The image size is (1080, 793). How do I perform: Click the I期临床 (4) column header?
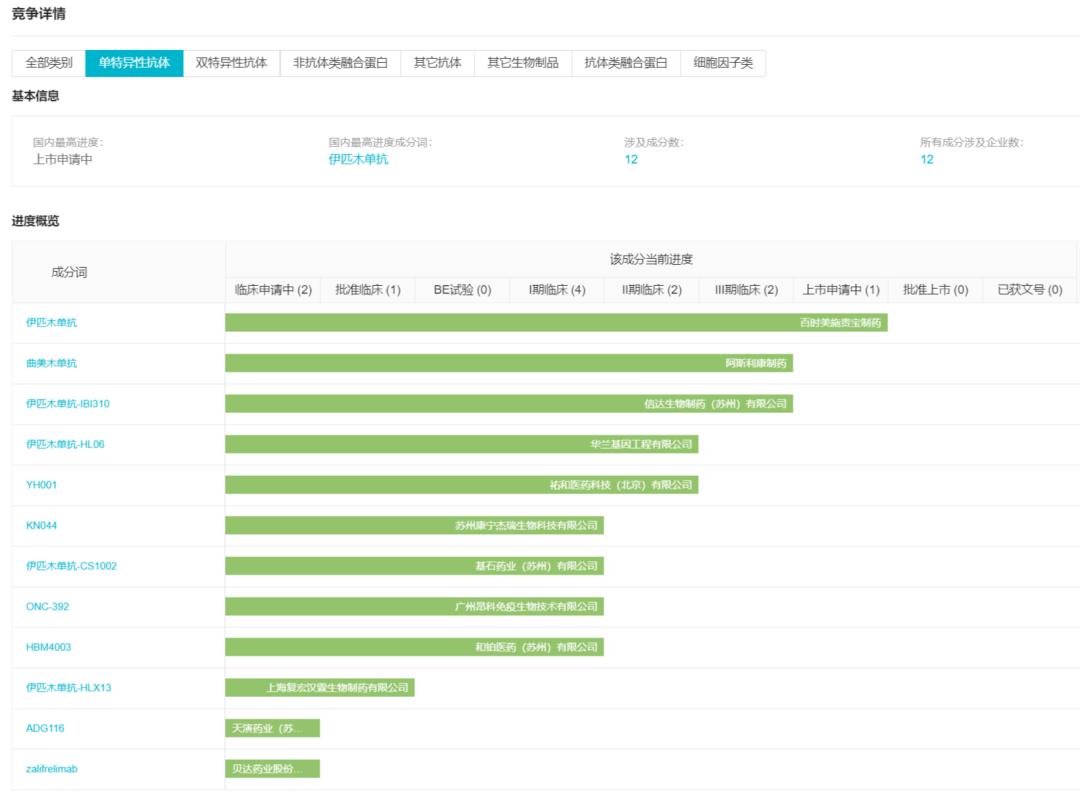[x=557, y=290]
